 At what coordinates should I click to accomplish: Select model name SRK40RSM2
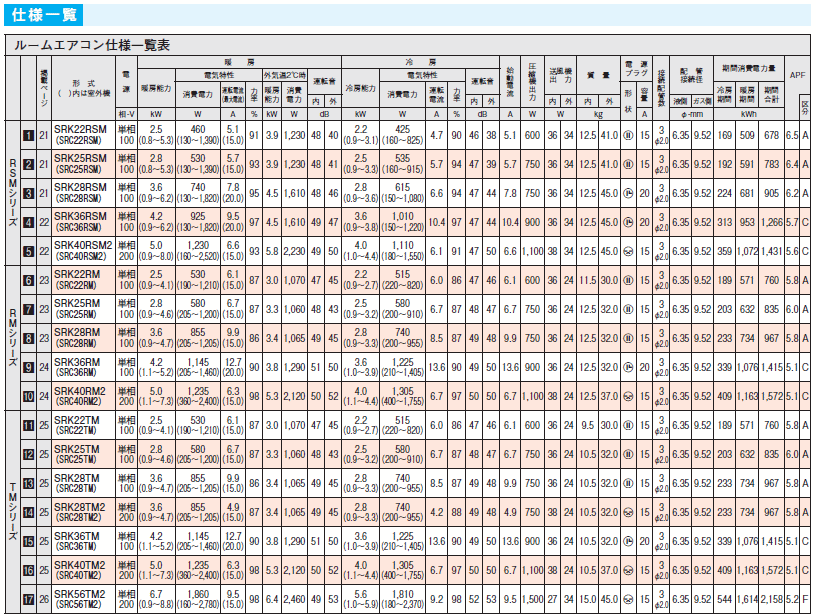point(83,246)
